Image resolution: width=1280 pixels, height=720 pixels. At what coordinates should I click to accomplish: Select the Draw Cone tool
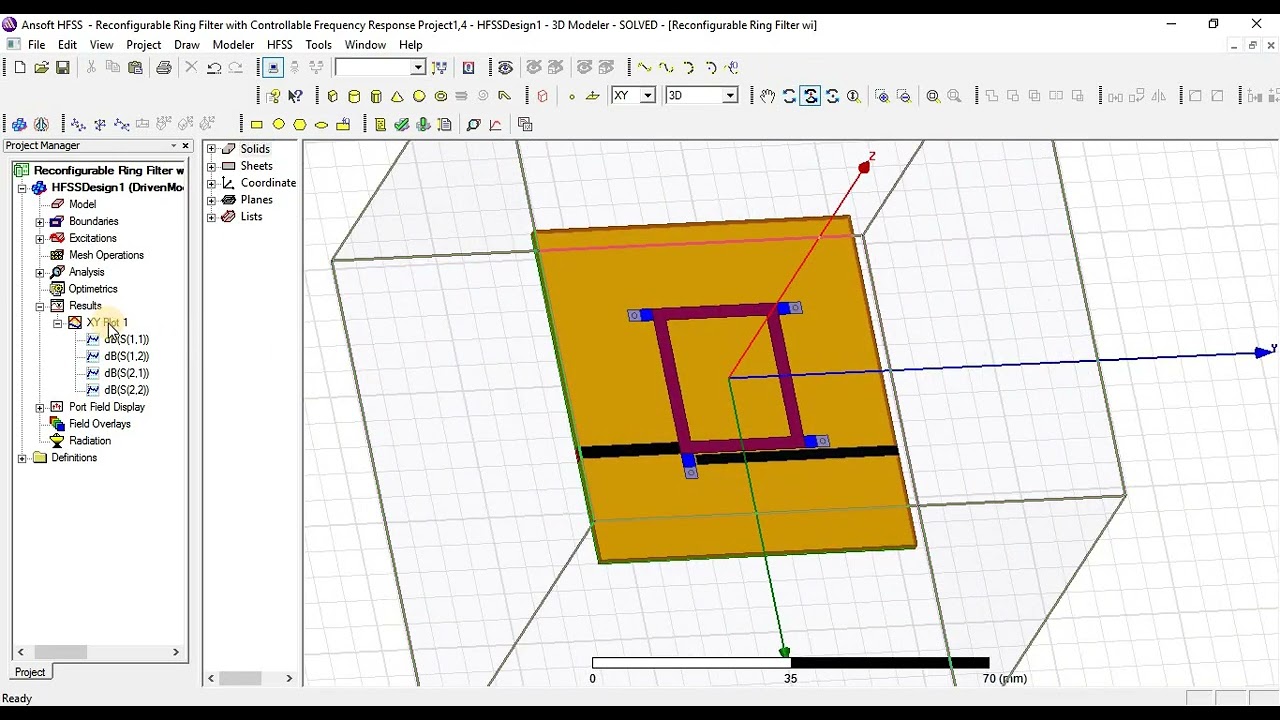[397, 96]
